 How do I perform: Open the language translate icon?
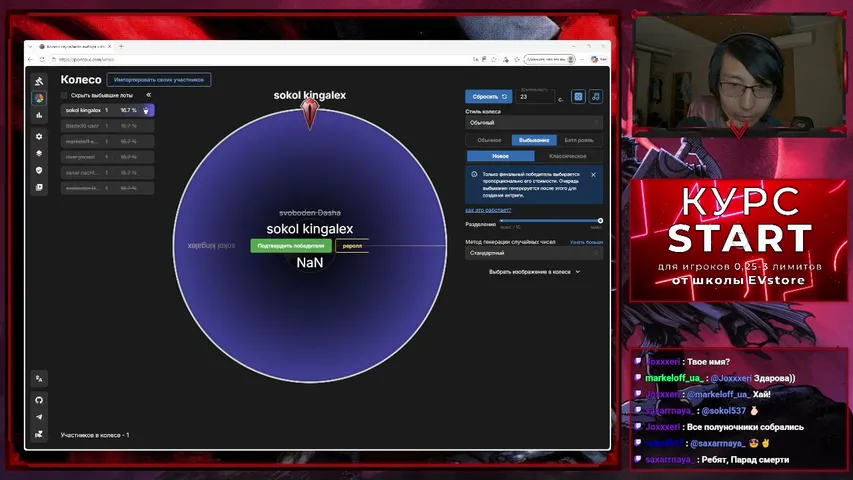click(x=39, y=378)
